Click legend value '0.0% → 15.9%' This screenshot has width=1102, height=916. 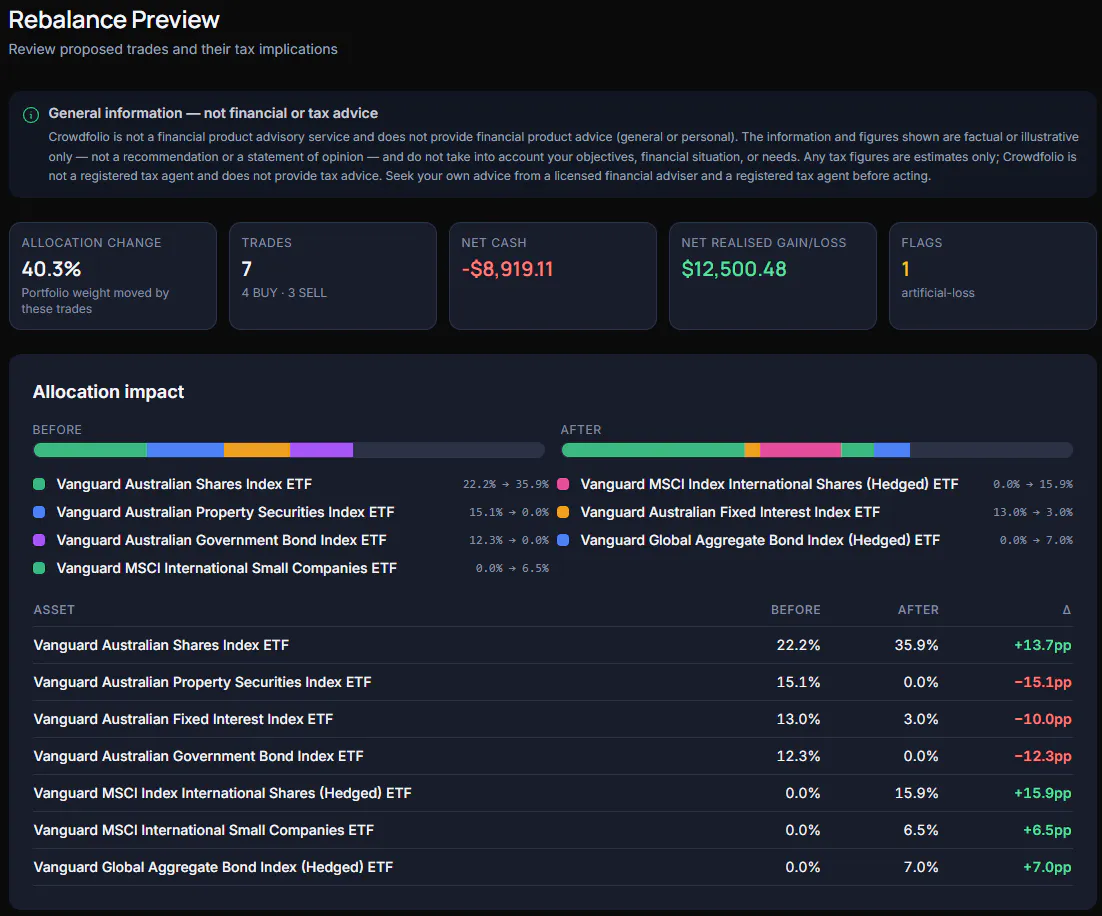coord(1032,484)
